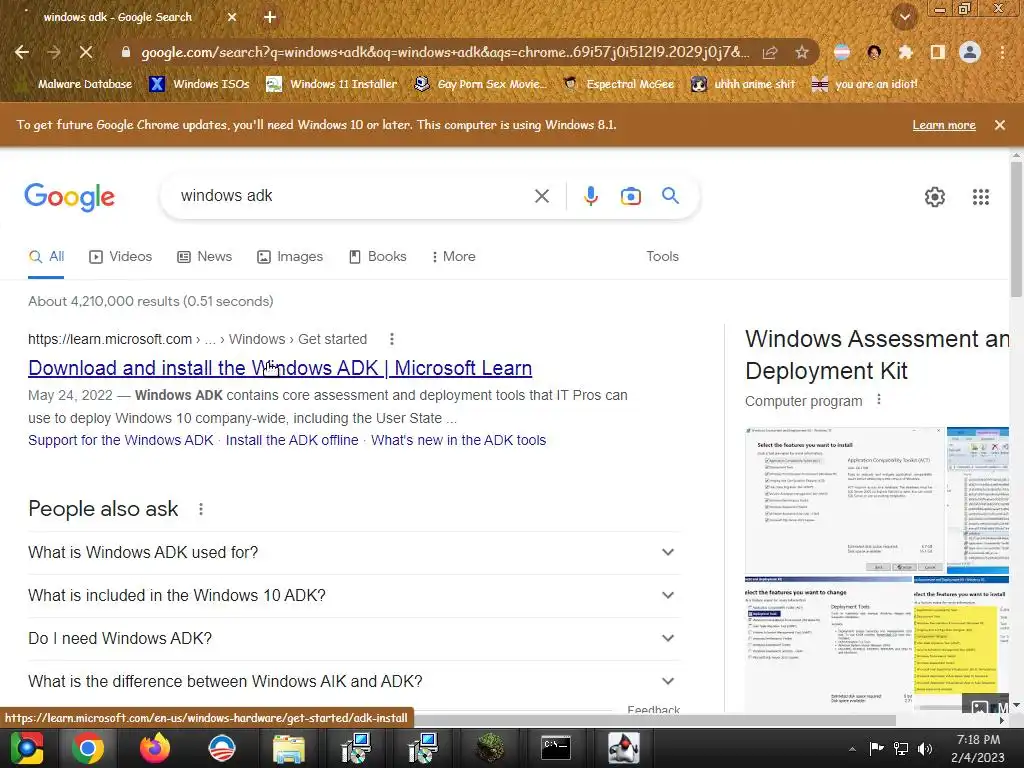Open the Windows 11 Installer bookmark
Screen dimensions: 1024x768
tap(332, 84)
